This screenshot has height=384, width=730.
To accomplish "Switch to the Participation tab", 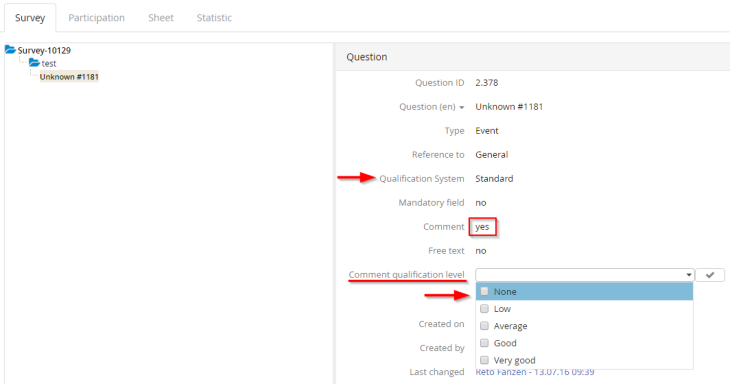I will (x=96, y=18).
